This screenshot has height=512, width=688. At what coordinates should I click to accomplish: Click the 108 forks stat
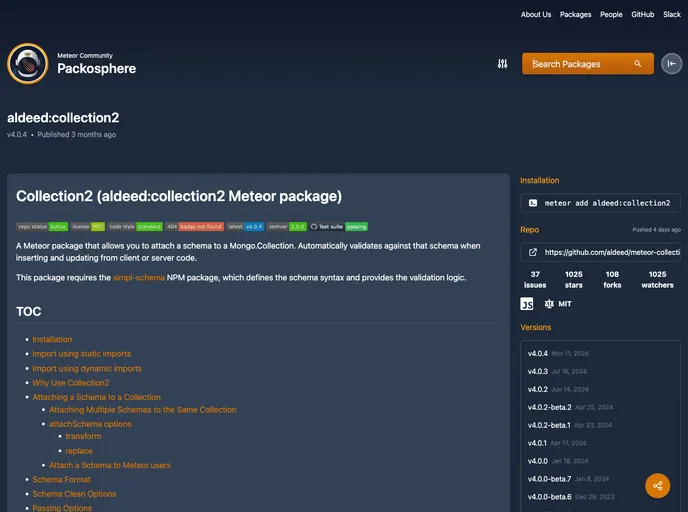612,279
